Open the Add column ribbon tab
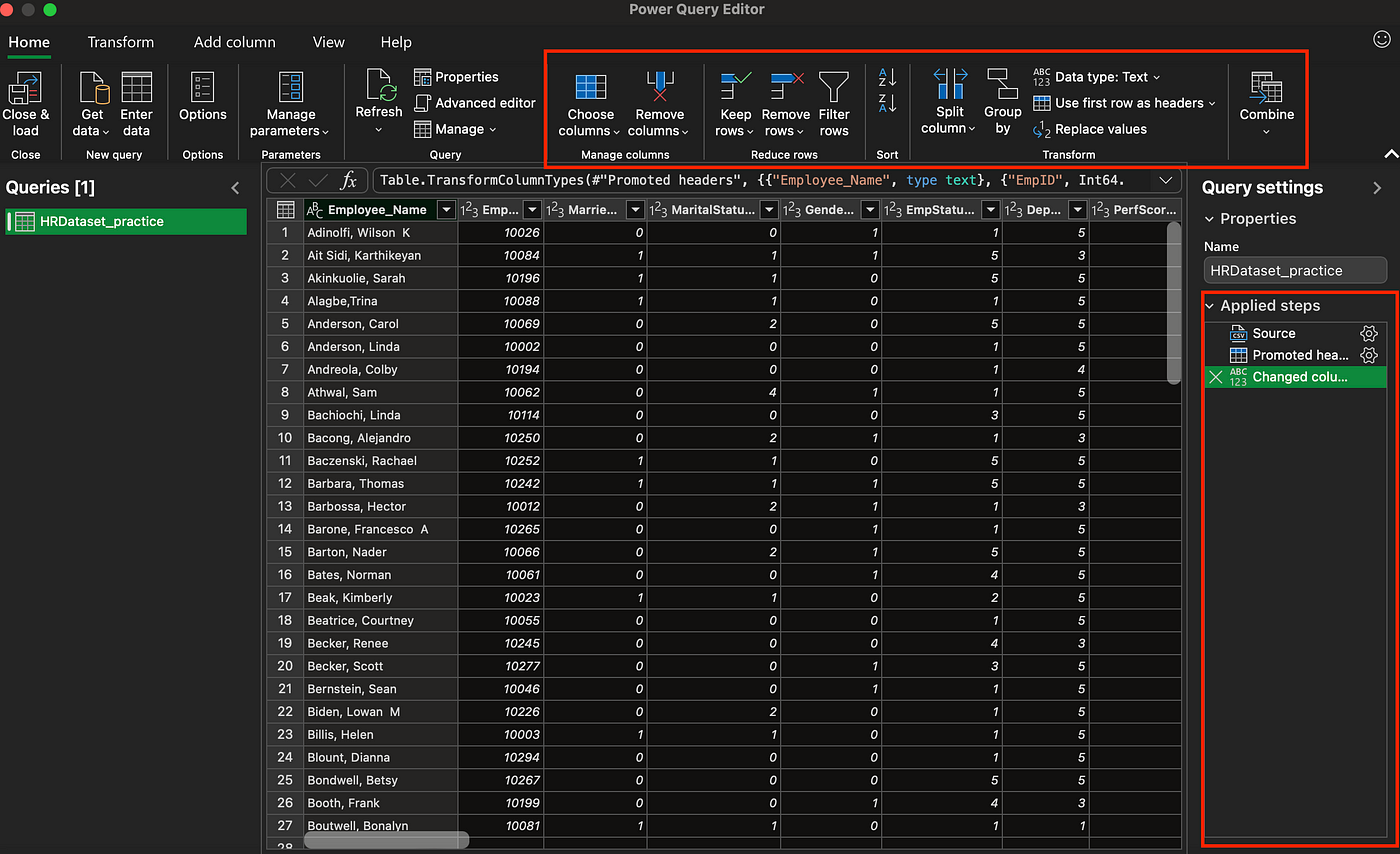1400x854 pixels. point(234,42)
